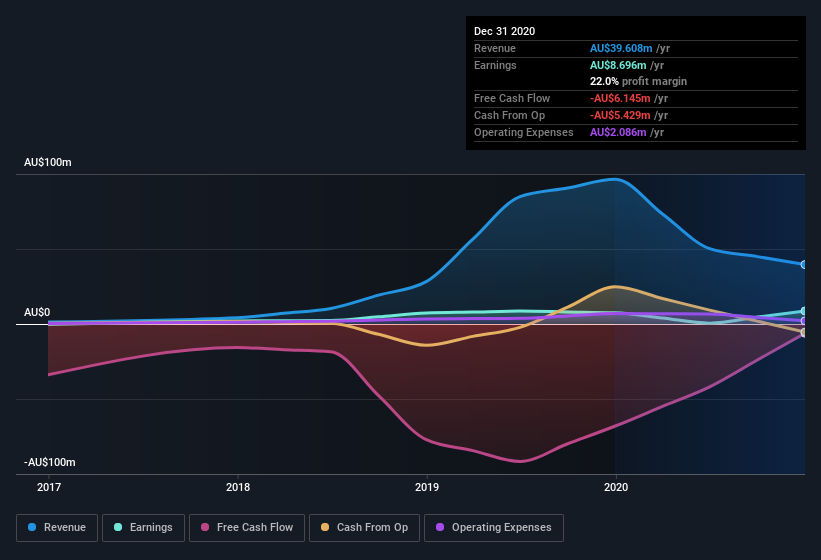Screen dimensions: 821x560
Task: Click the -AU$6.145m free cash flow value
Action: point(620,98)
